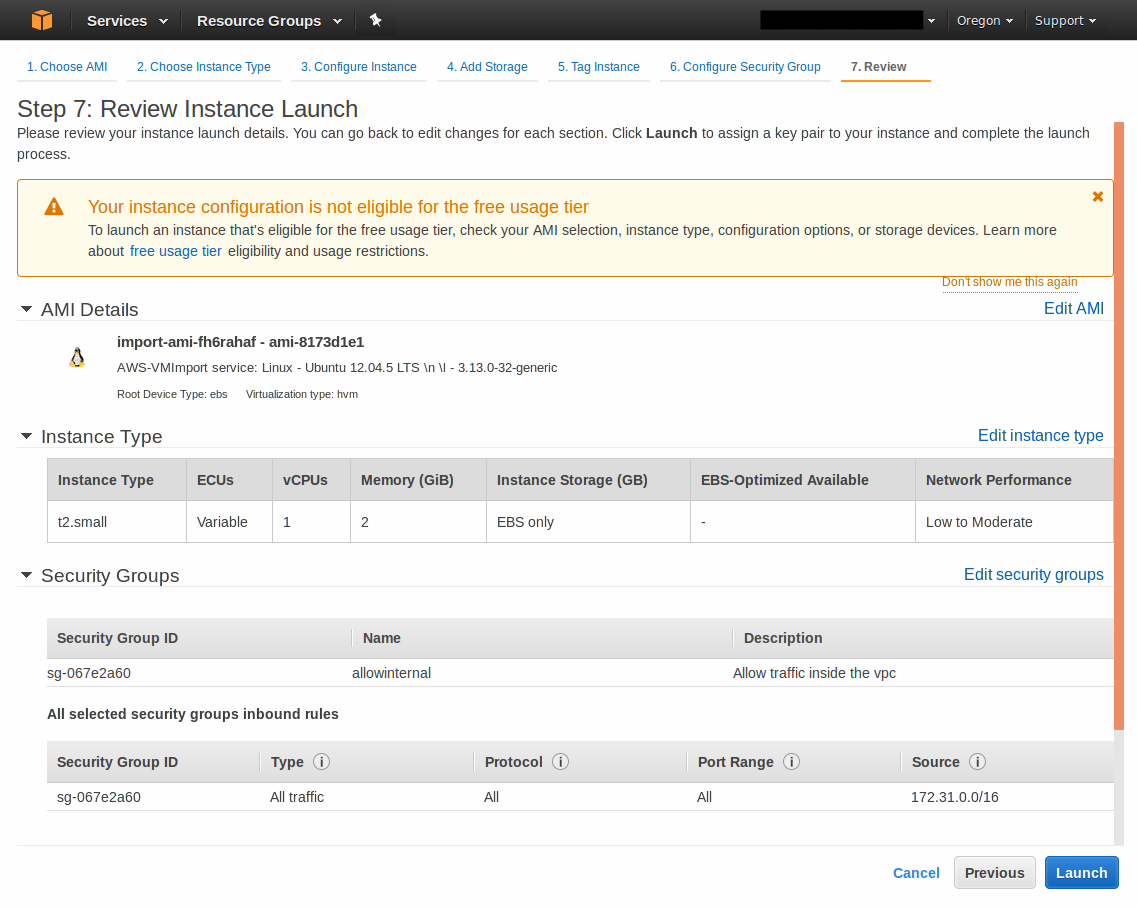Go to the 4. Add Storage tab

coord(487,67)
